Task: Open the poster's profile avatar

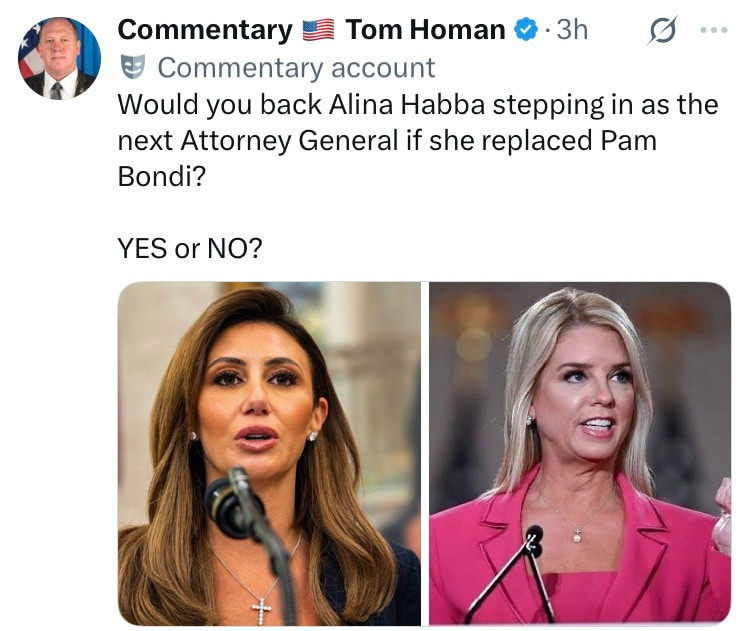Action: click(x=59, y=58)
